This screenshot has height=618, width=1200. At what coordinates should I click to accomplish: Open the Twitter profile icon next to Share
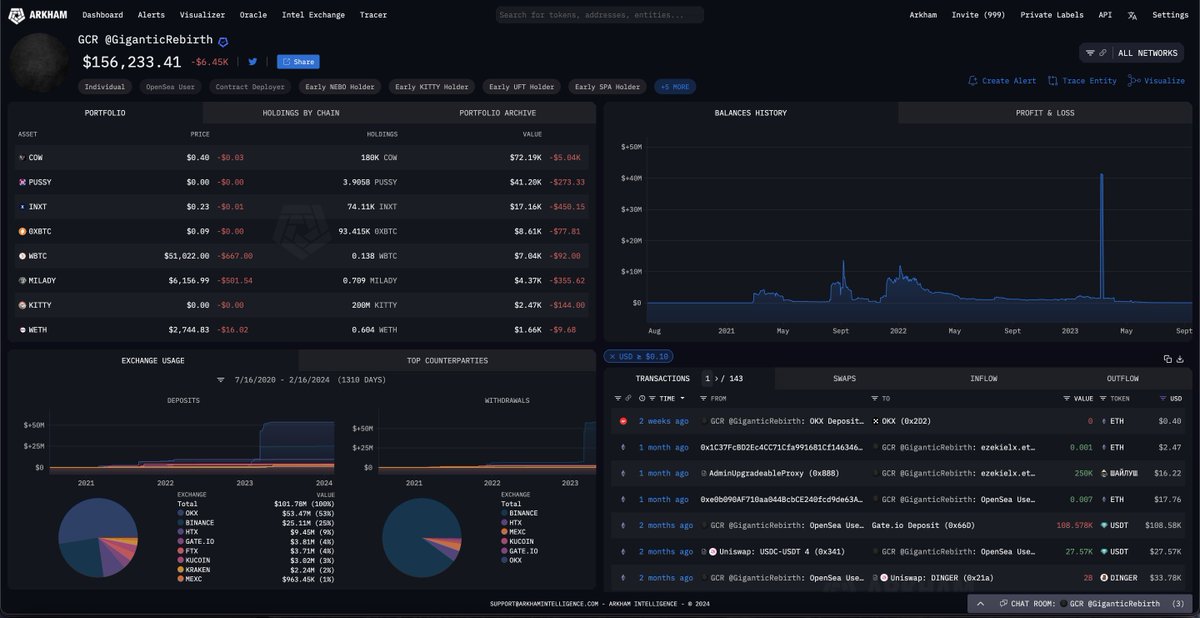point(252,61)
